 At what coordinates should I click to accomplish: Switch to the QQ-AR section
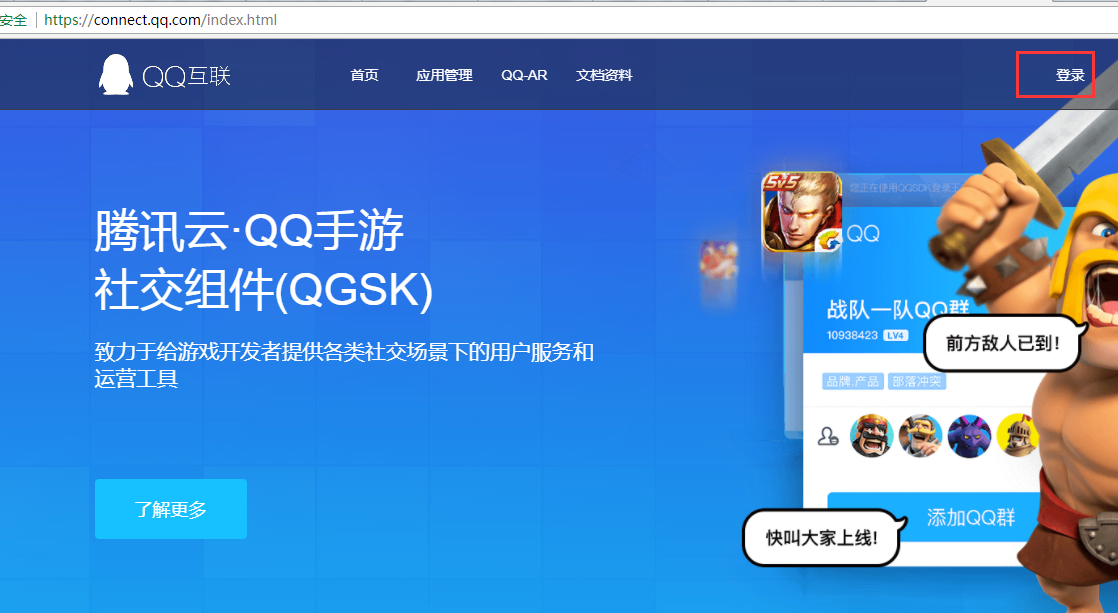[524, 74]
